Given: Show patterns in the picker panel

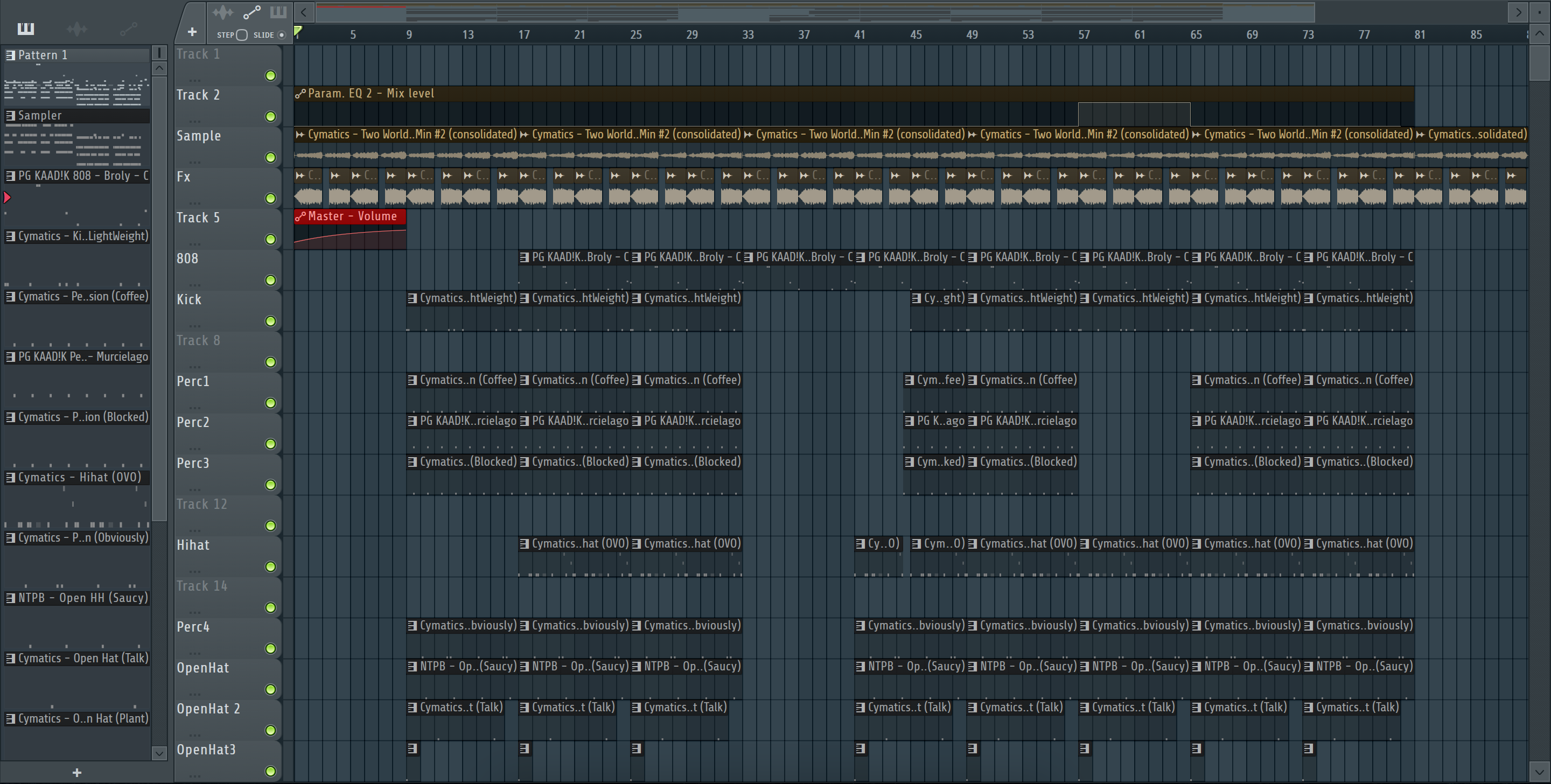Looking at the screenshot, I should point(26,29).
